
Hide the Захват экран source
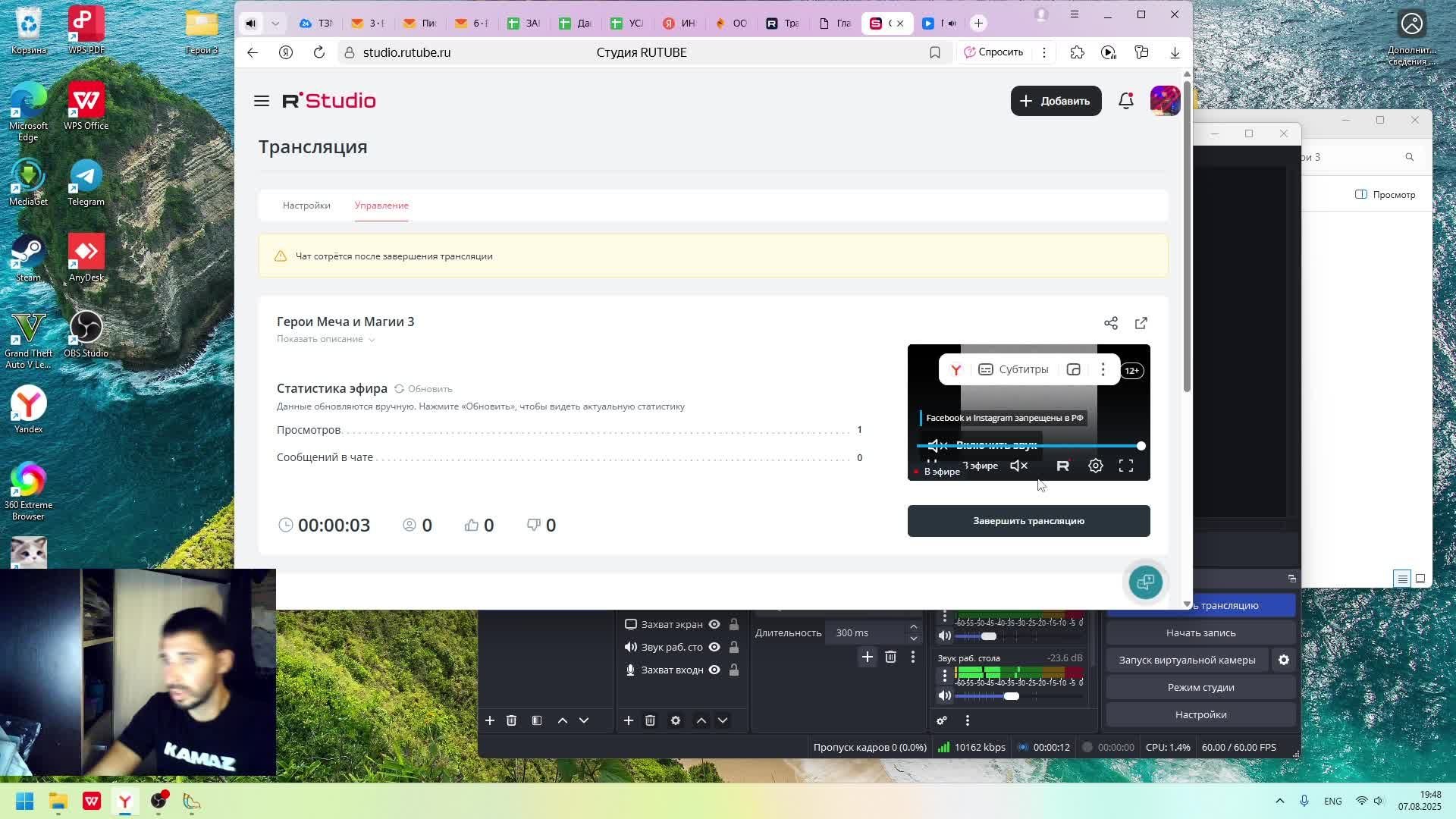[x=714, y=625]
